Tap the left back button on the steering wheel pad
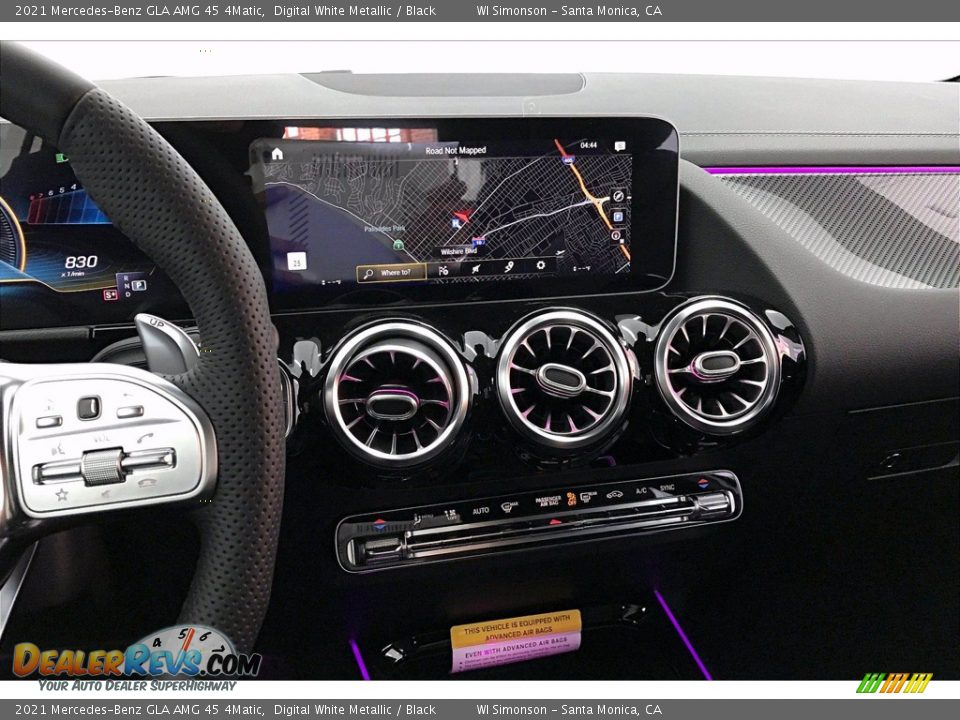This screenshot has height=720, width=960. [x=49, y=421]
